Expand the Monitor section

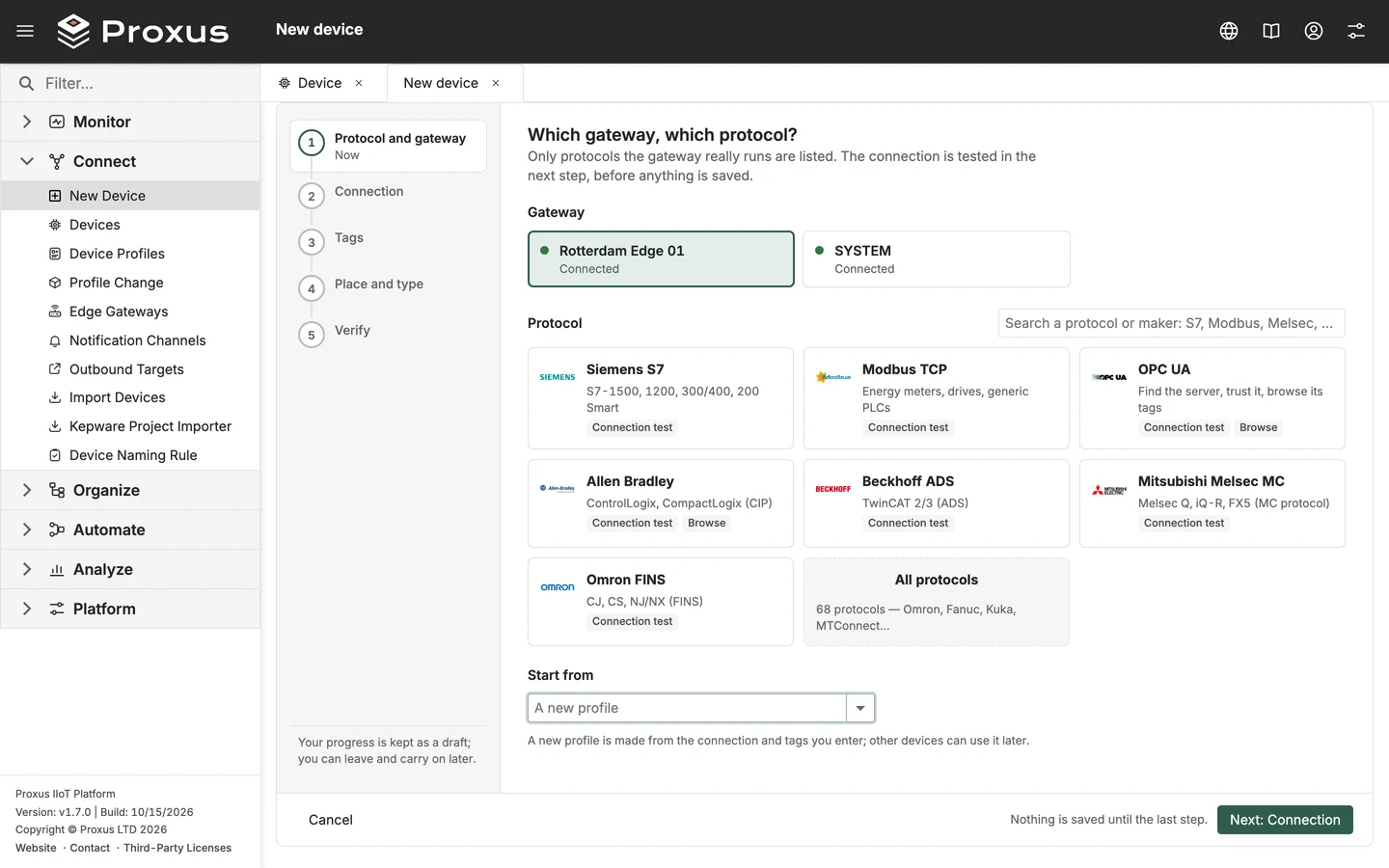click(x=130, y=122)
